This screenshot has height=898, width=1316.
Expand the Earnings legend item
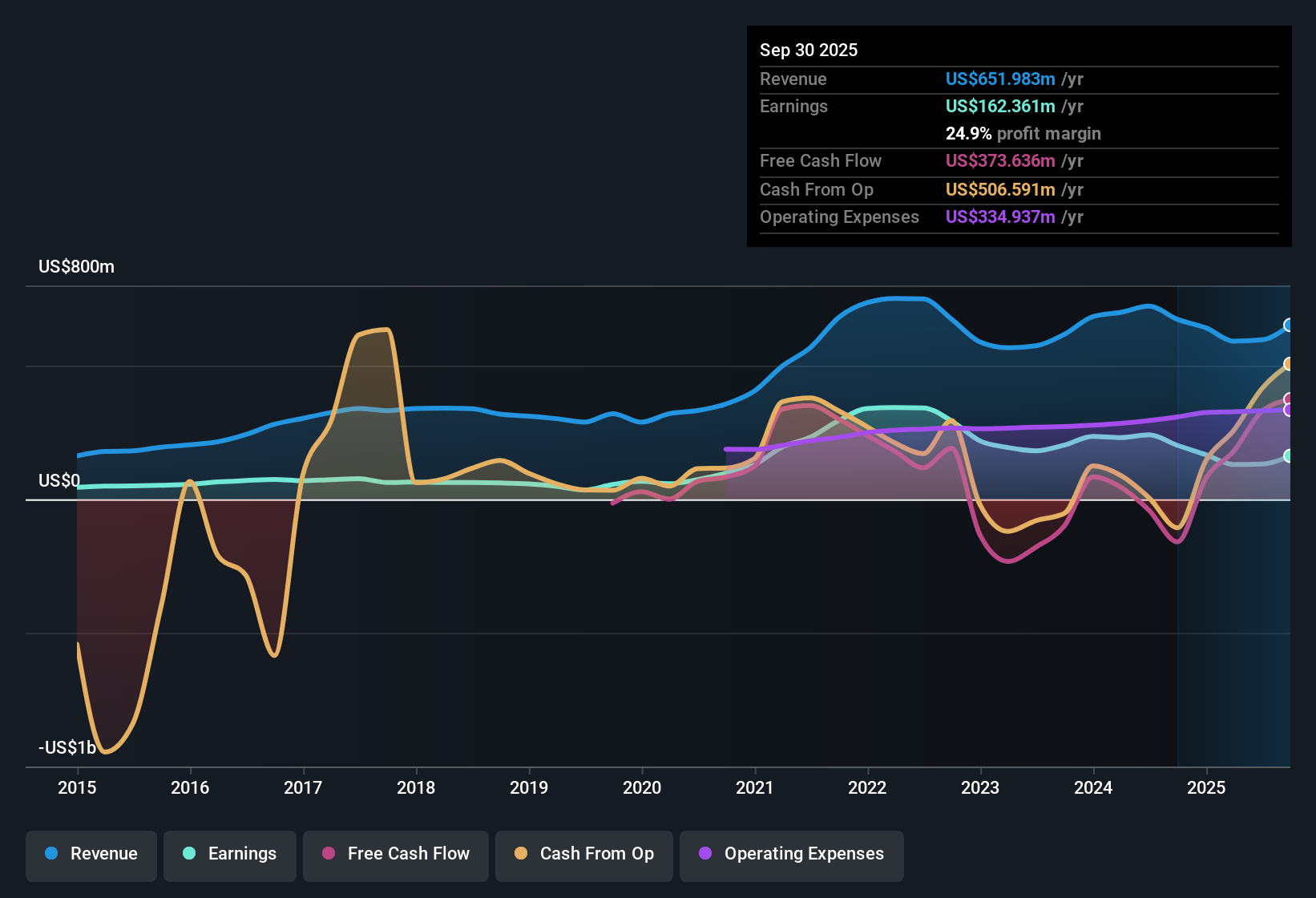230,854
